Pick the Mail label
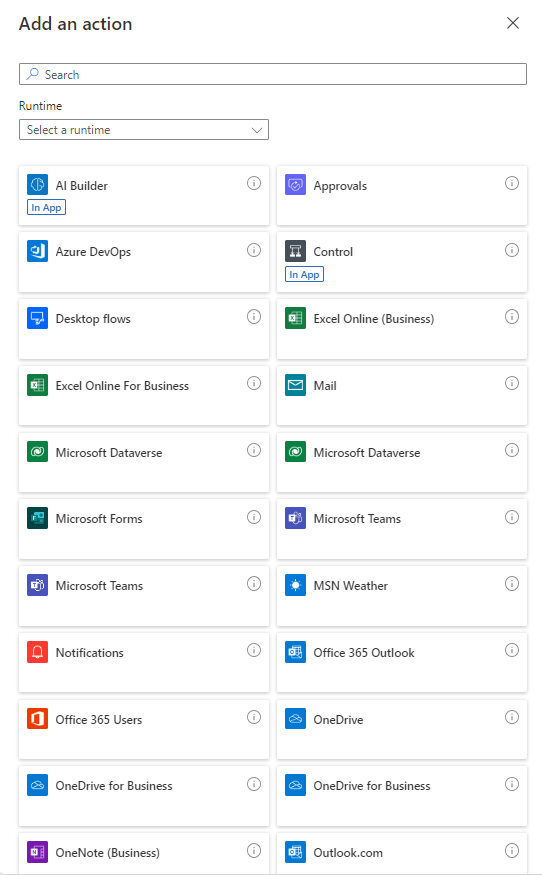Screen dimensions: 542x875 325,386
